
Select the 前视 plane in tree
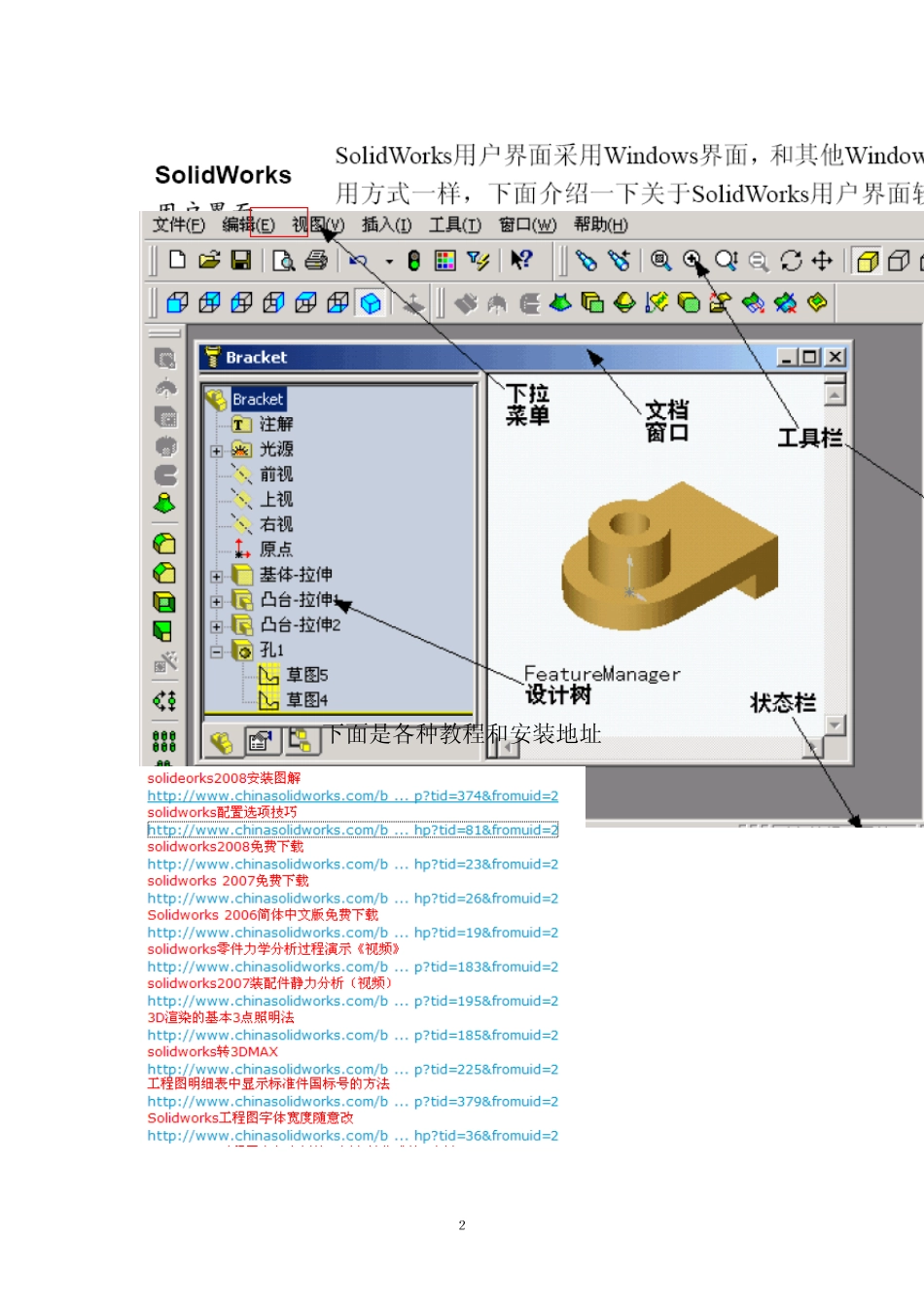[x=276, y=475]
